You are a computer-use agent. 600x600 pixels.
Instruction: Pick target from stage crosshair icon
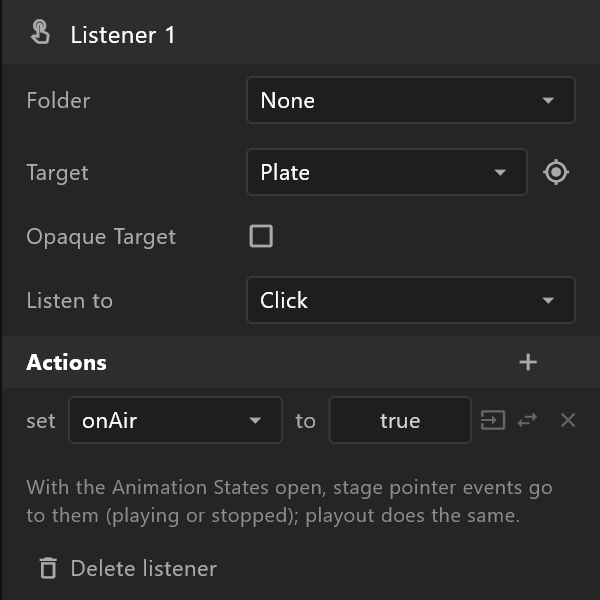coord(556,172)
